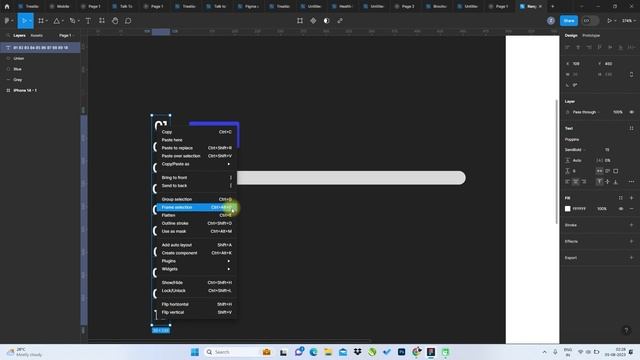This screenshot has width=640, height=360.
Task: Open the layers search icon
Action: point(8,36)
